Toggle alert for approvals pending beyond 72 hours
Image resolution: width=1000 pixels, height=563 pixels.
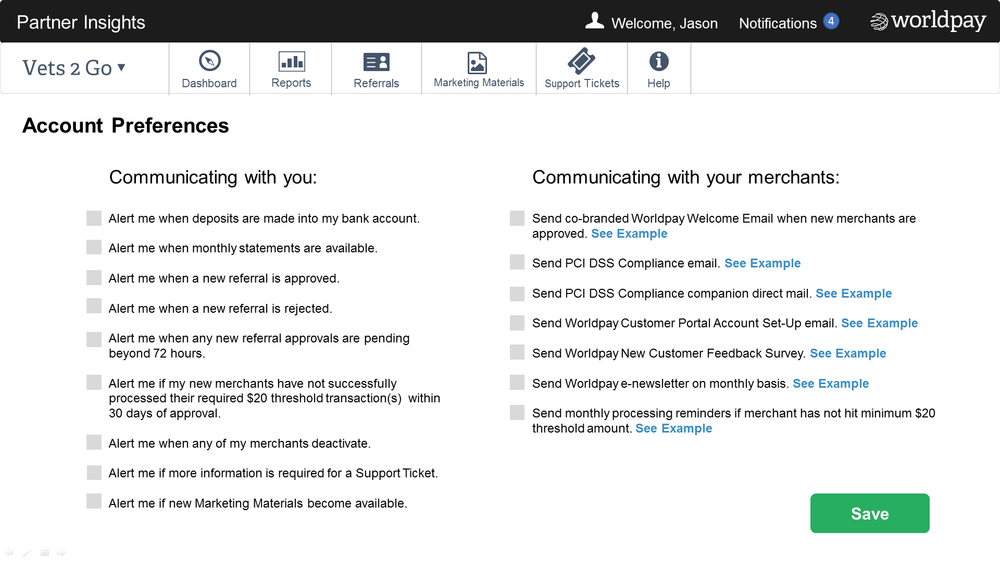94,339
